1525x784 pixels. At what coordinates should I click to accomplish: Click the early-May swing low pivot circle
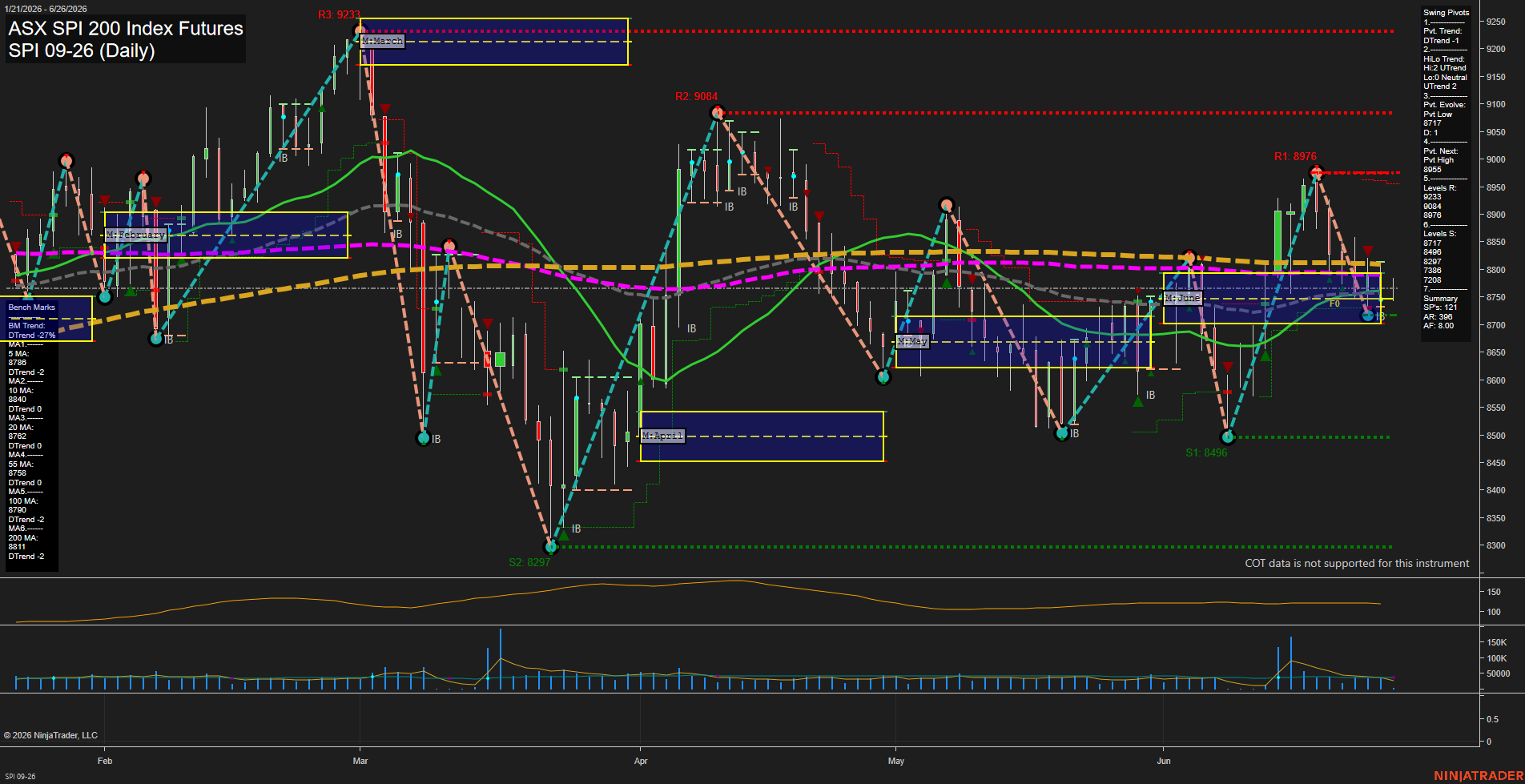(x=883, y=377)
